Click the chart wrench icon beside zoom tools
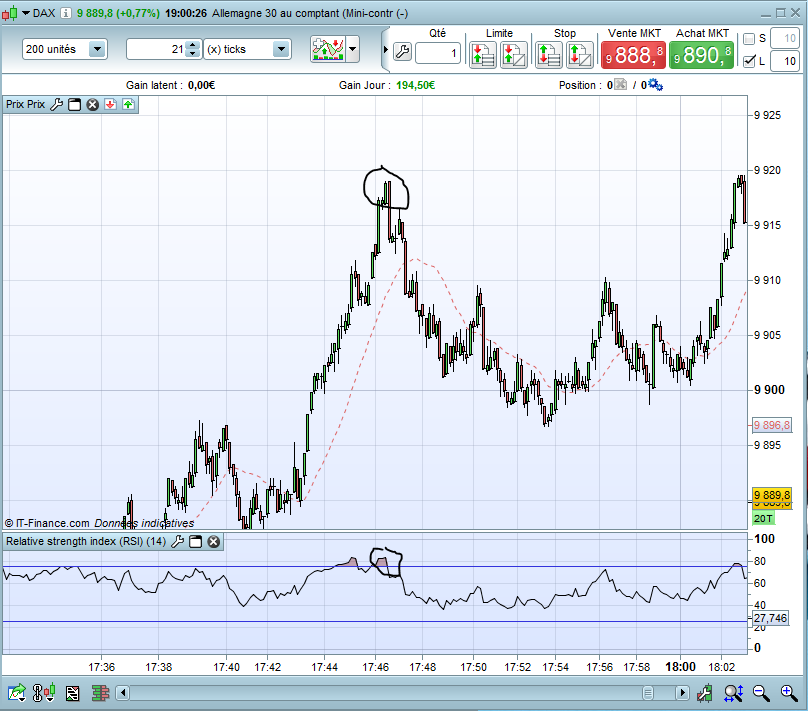The height and width of the screenshot is (711, 808). click(x=704, y=693)
